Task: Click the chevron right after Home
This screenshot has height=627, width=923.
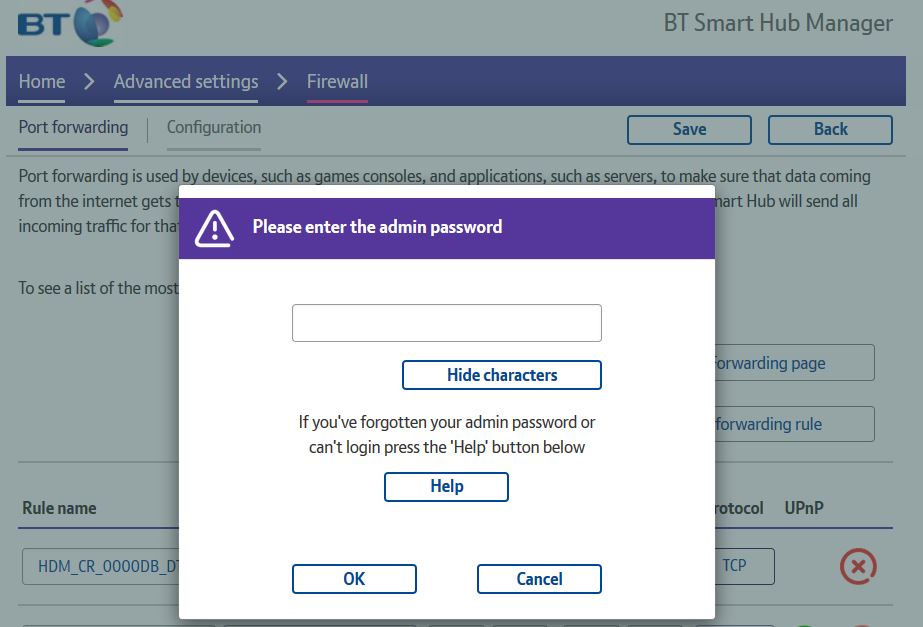Action: [x=89, y=81]
